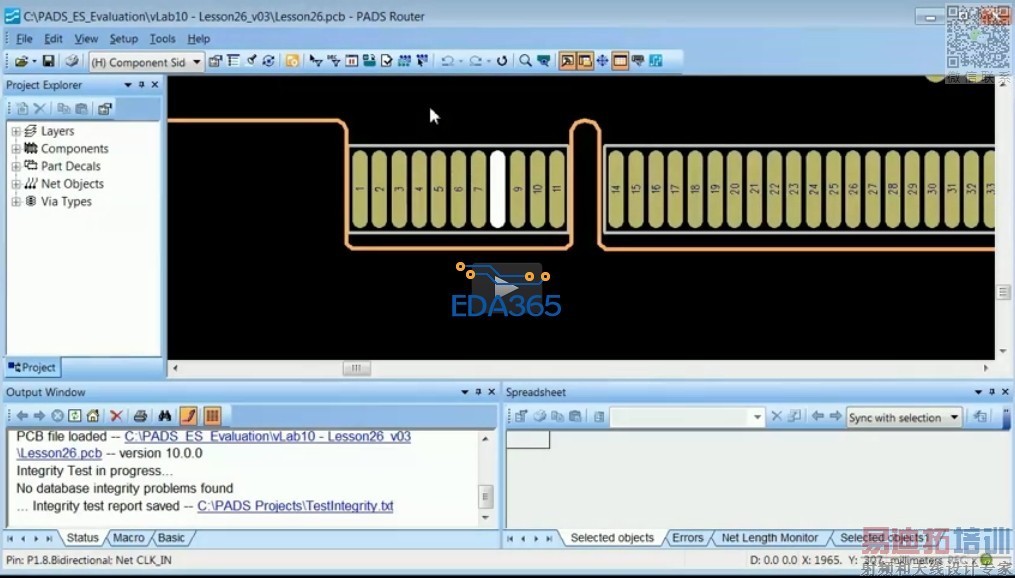Expand the Components tree node
1015x578 pixels.
(16, 149)
